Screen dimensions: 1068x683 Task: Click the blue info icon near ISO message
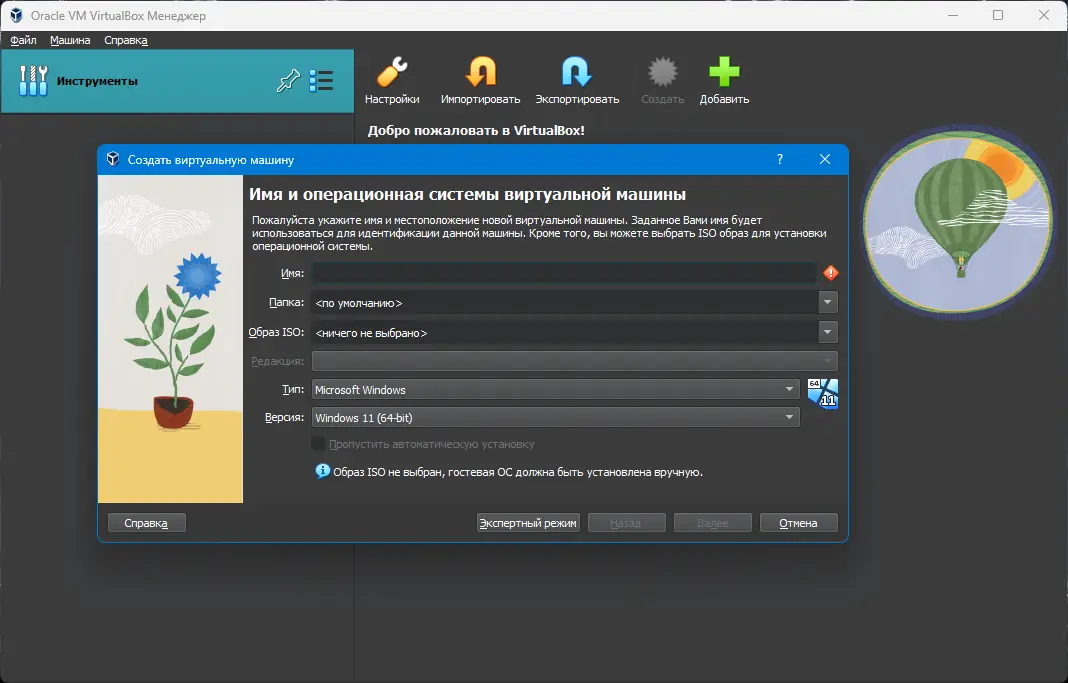[322, 471]
